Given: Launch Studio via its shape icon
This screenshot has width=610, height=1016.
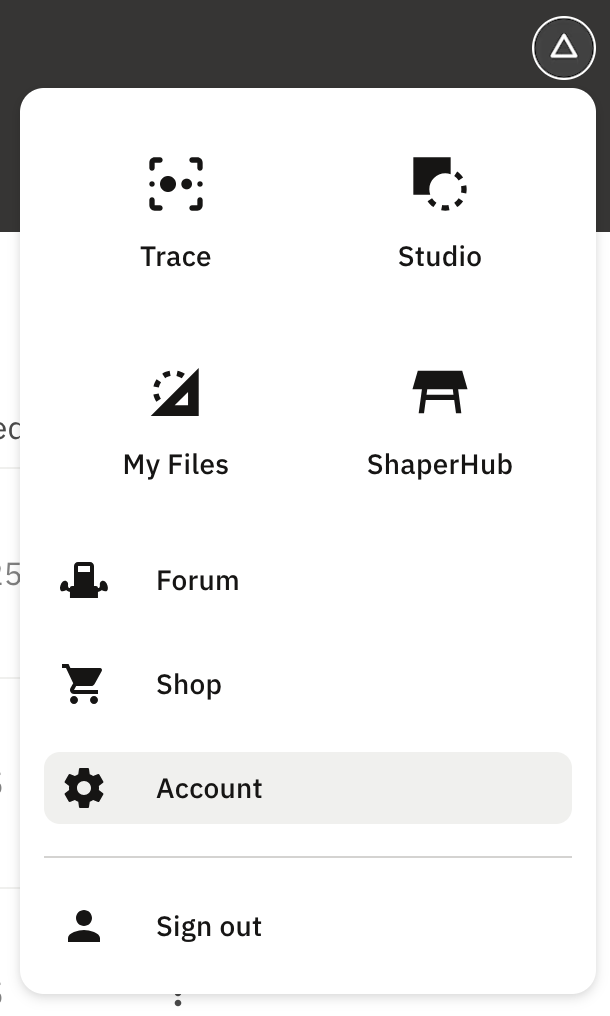Looking at the screenshot, I should (439, 184).
